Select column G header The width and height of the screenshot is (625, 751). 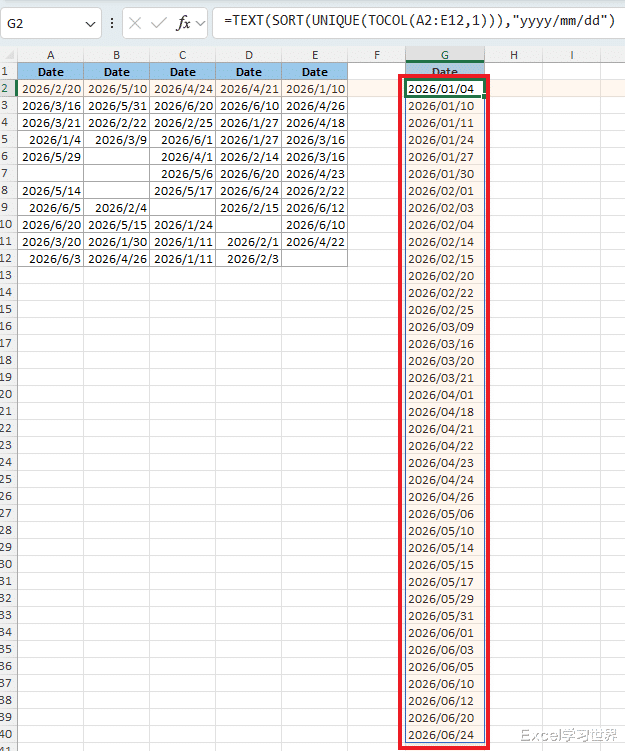coord(445,55)
